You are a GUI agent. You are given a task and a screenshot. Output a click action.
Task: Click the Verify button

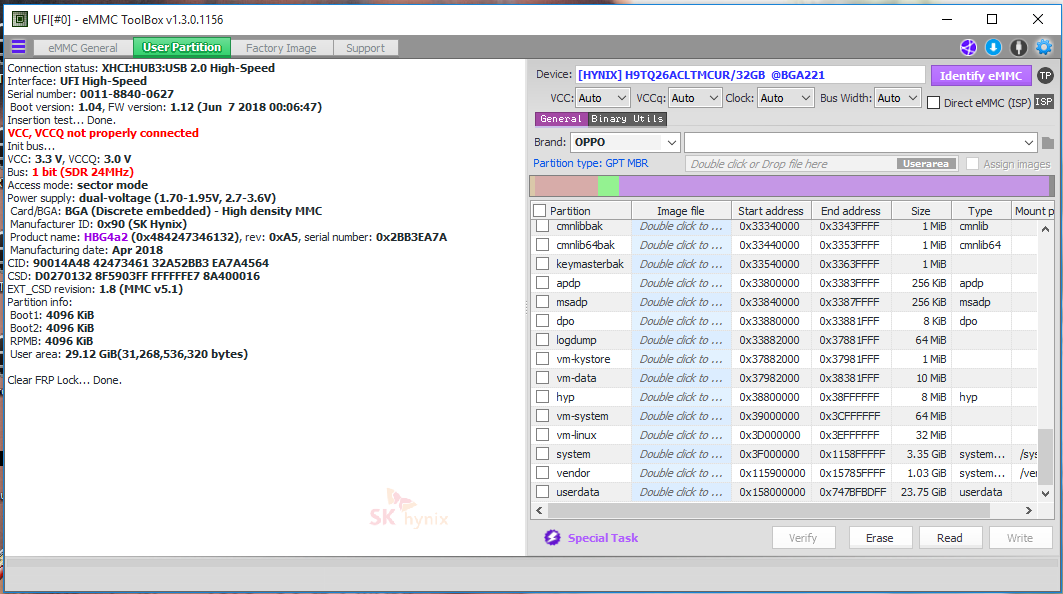[803, 538]
